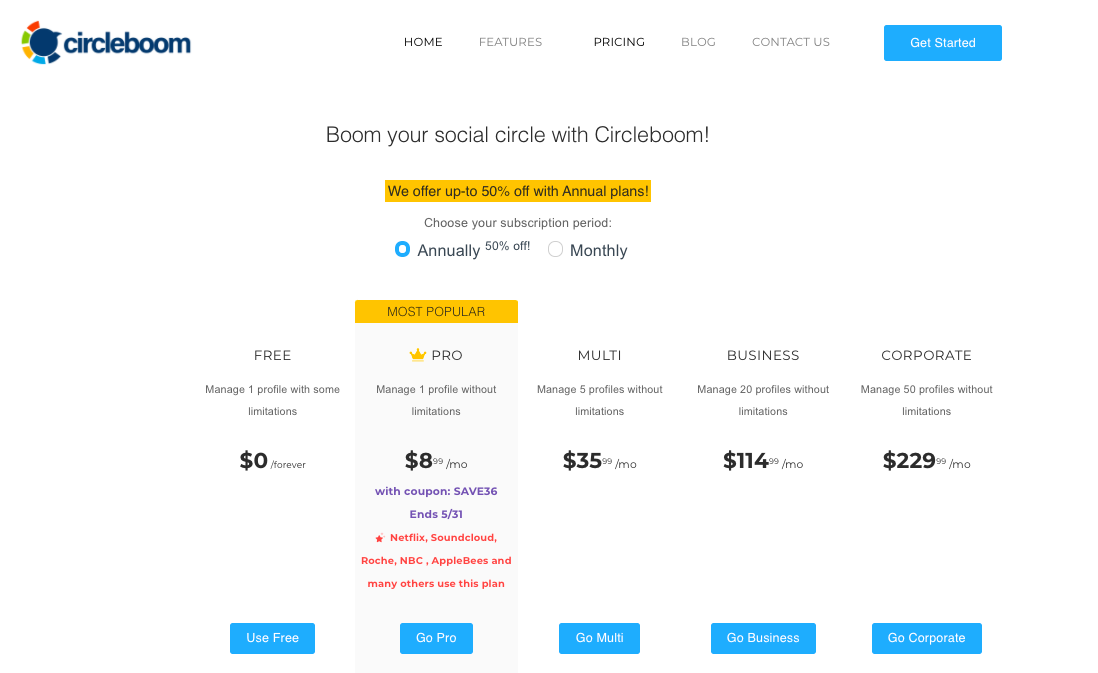Open the FEATURES menu
The width and height of the screenshot is (1098, 673).
click(510, 42)
